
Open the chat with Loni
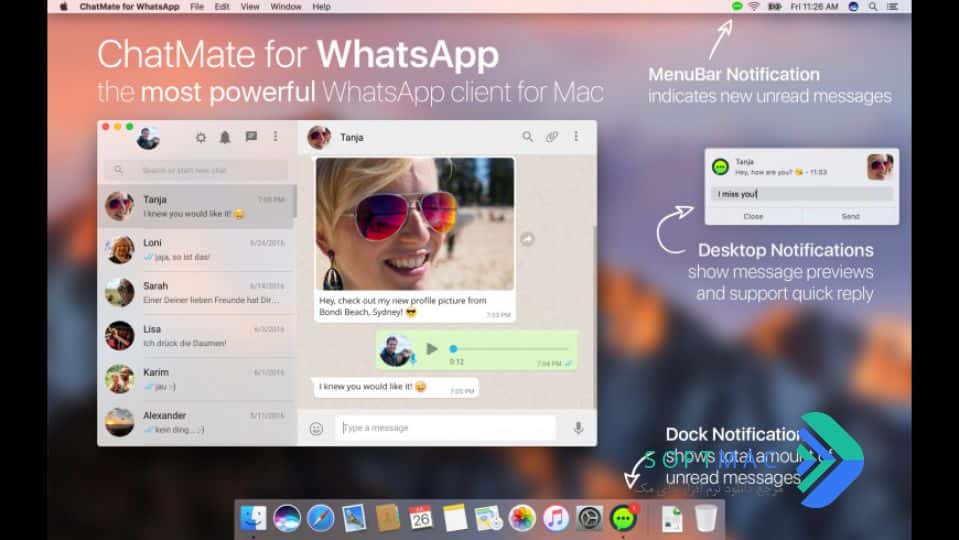pyautogui.click(x=196, y=250)
